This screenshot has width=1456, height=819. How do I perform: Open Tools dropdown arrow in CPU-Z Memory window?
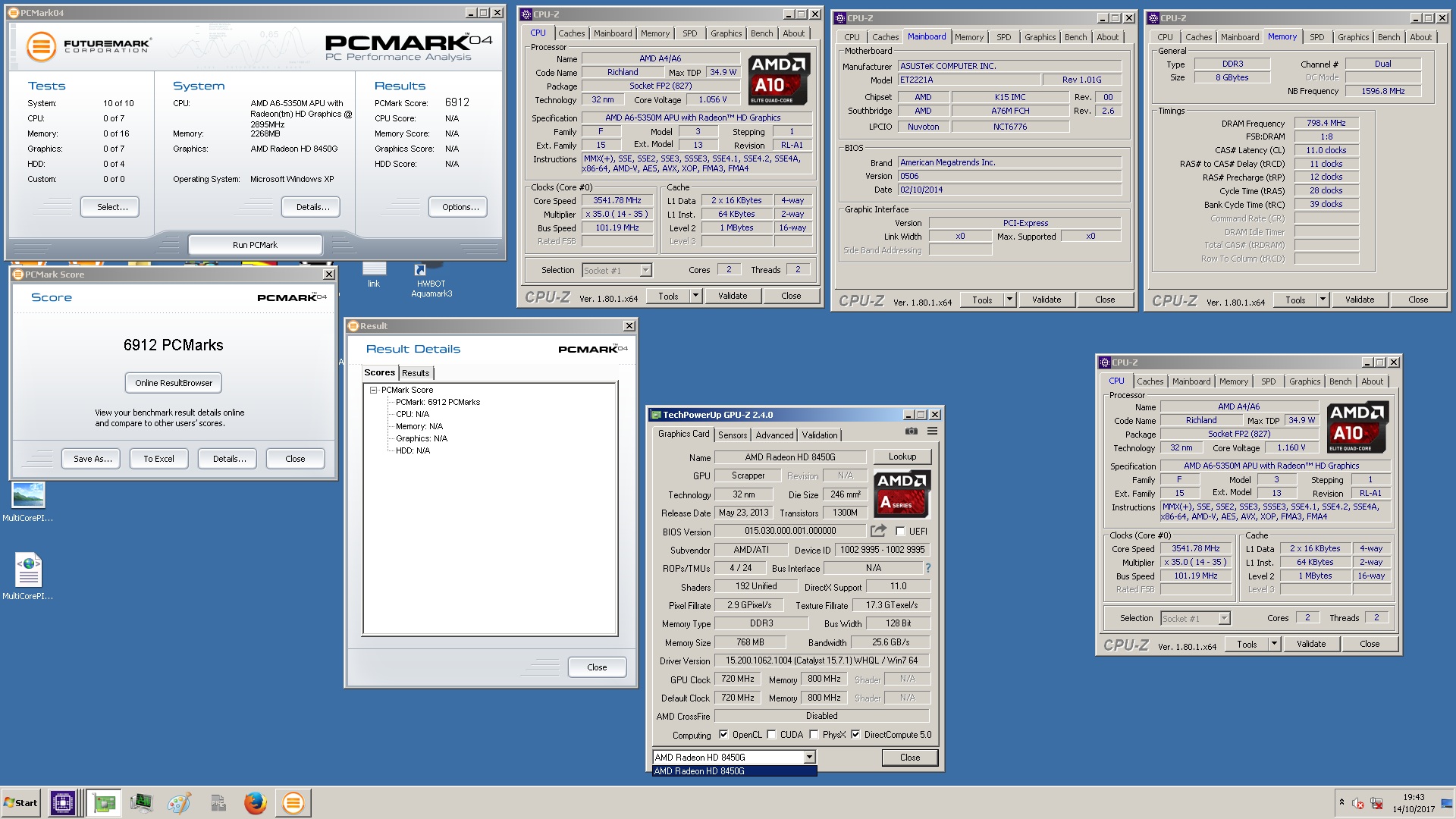(x=1323, y=300)
